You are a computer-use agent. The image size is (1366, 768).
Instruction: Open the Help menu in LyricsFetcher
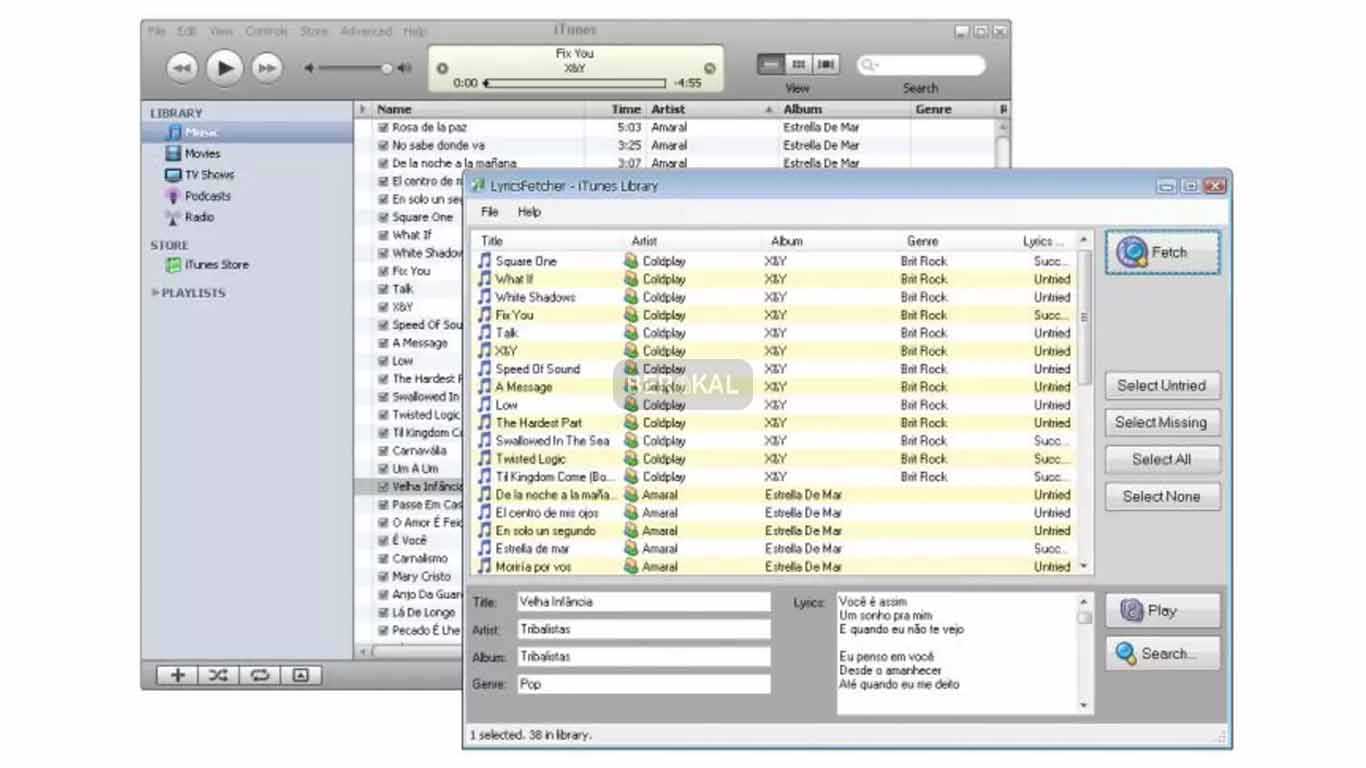click(529, 212)
